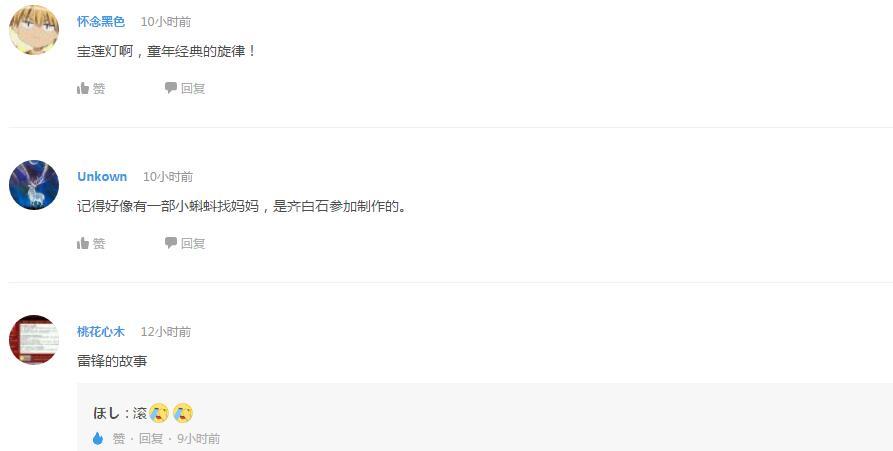Click the second crying emoji in ほし's reply
The width and height of the screenshot is (893, 451).
point(183,413)
